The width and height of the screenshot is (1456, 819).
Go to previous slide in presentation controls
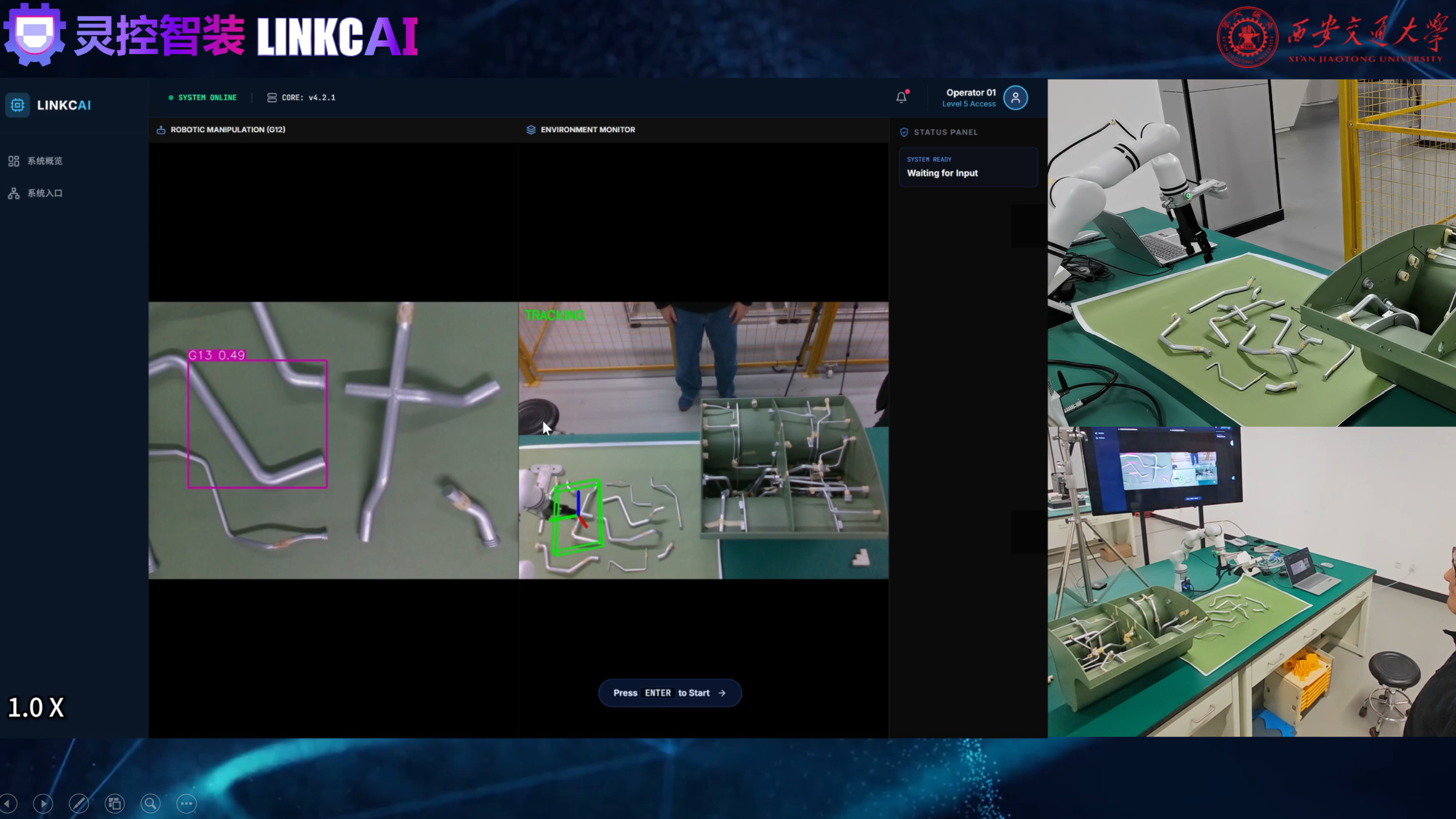(8, 803)
